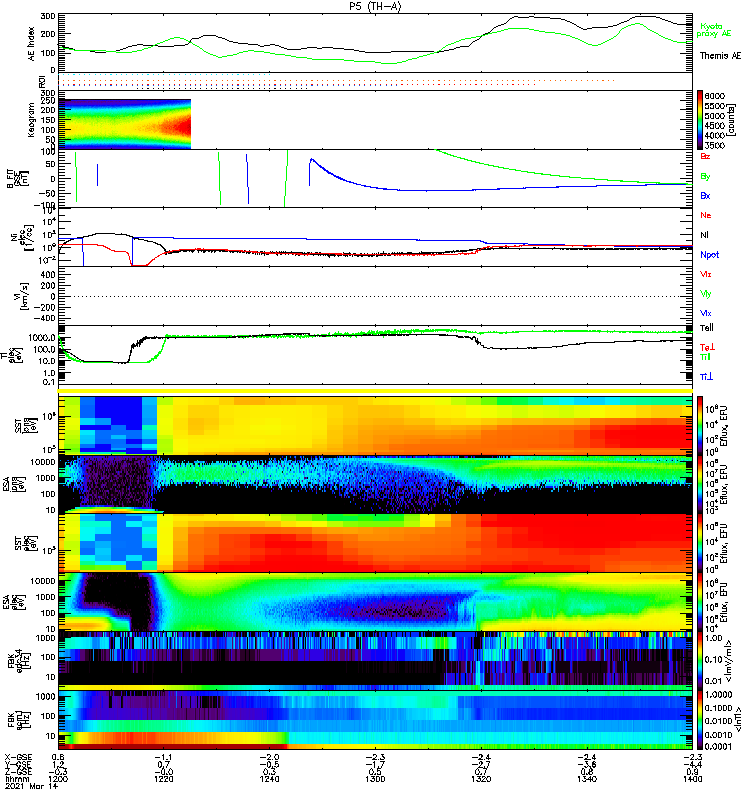This screenshot has width=750, height=800.
Task: Select the blue "Ti⊥" legend label
Action: coord(706,377)
